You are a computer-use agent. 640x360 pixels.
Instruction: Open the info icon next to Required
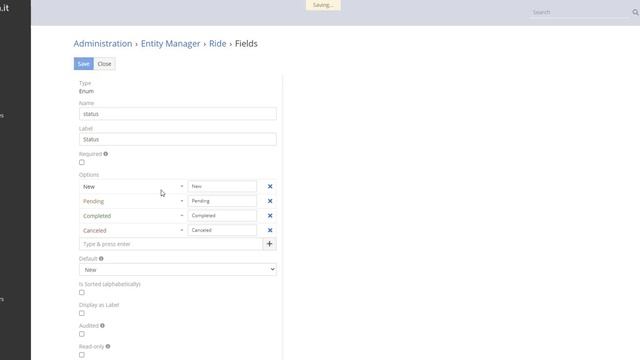point(106,154)
